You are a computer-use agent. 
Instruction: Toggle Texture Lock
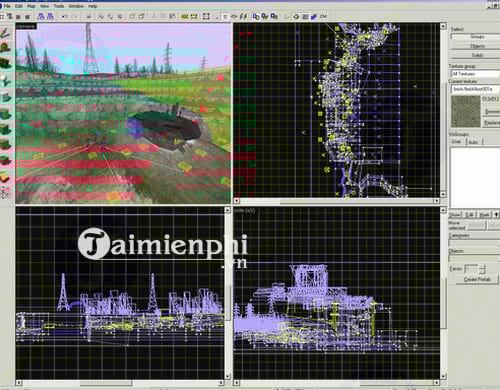tap(225, 16)
